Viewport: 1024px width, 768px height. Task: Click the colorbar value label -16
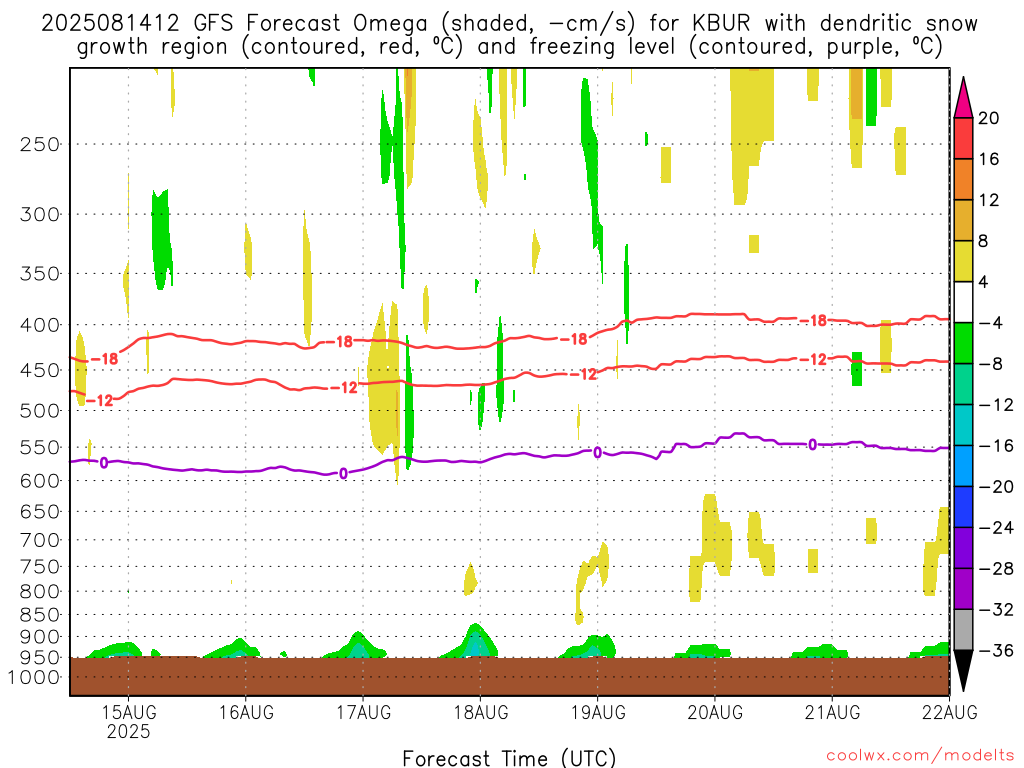coord(996,445)
